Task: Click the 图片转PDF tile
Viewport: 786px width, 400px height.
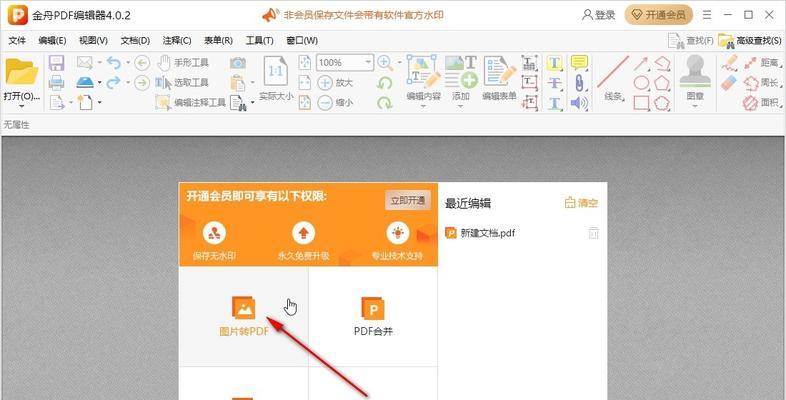Action: pyautogui.click(x=244, y=317)
